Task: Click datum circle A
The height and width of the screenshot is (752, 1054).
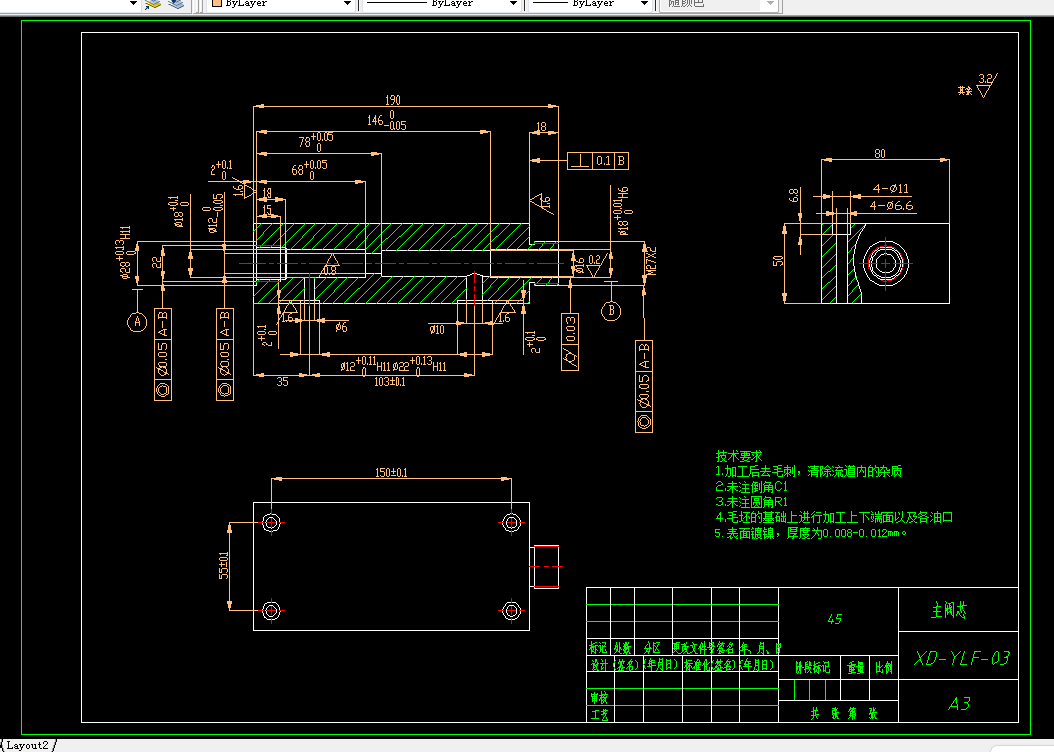Action: point(137,322)
